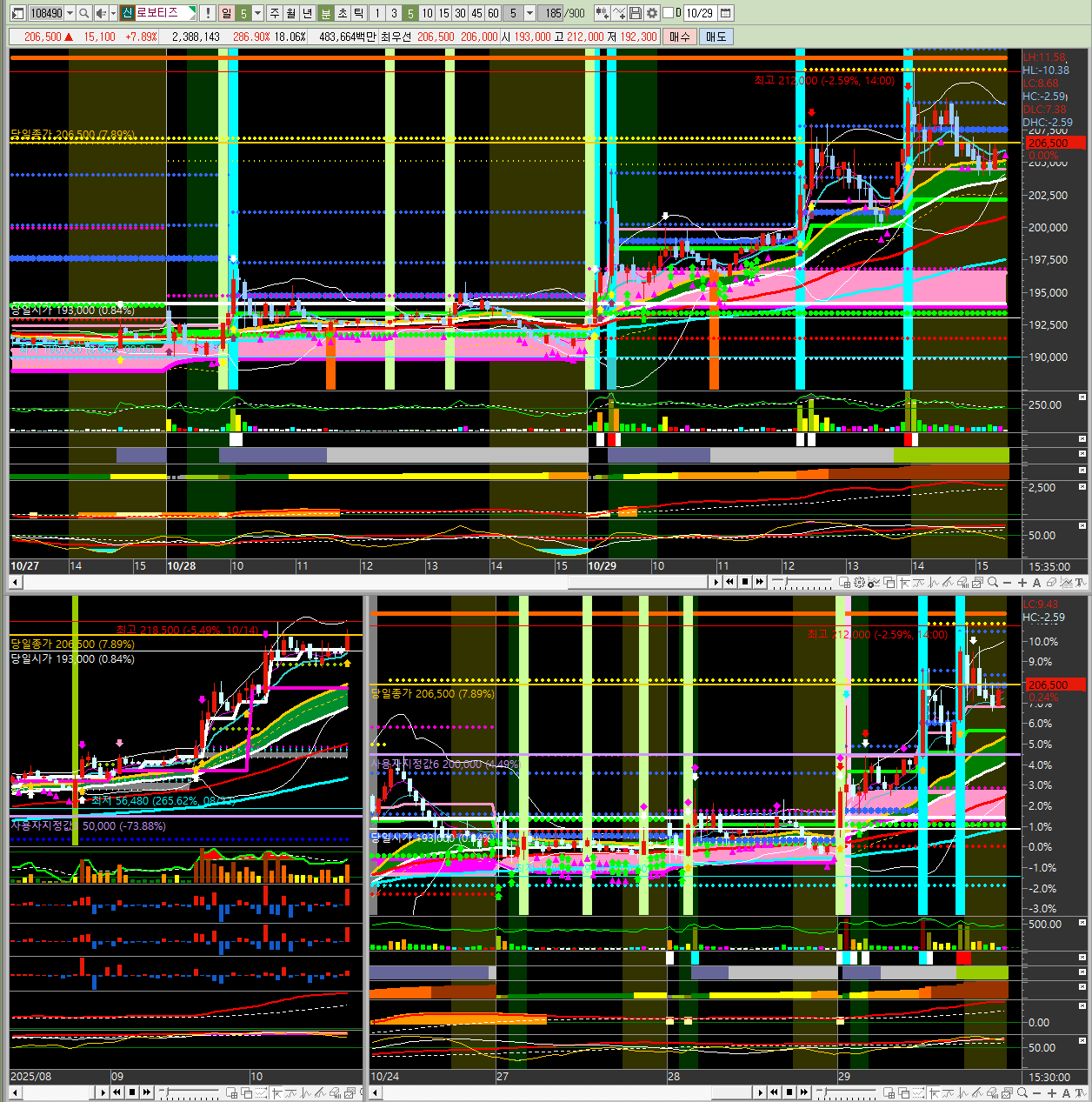1092x1102 pixels.
Task: Click the red 매수 buy button
Action: pyautogui.click(x=679, y=37)
